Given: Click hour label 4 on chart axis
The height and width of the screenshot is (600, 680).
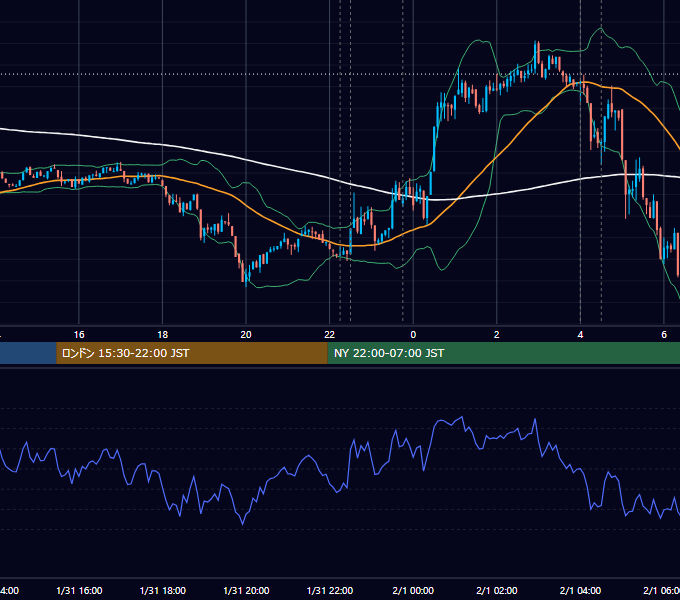Looking at the screenshot, I should tap(580, 335).
